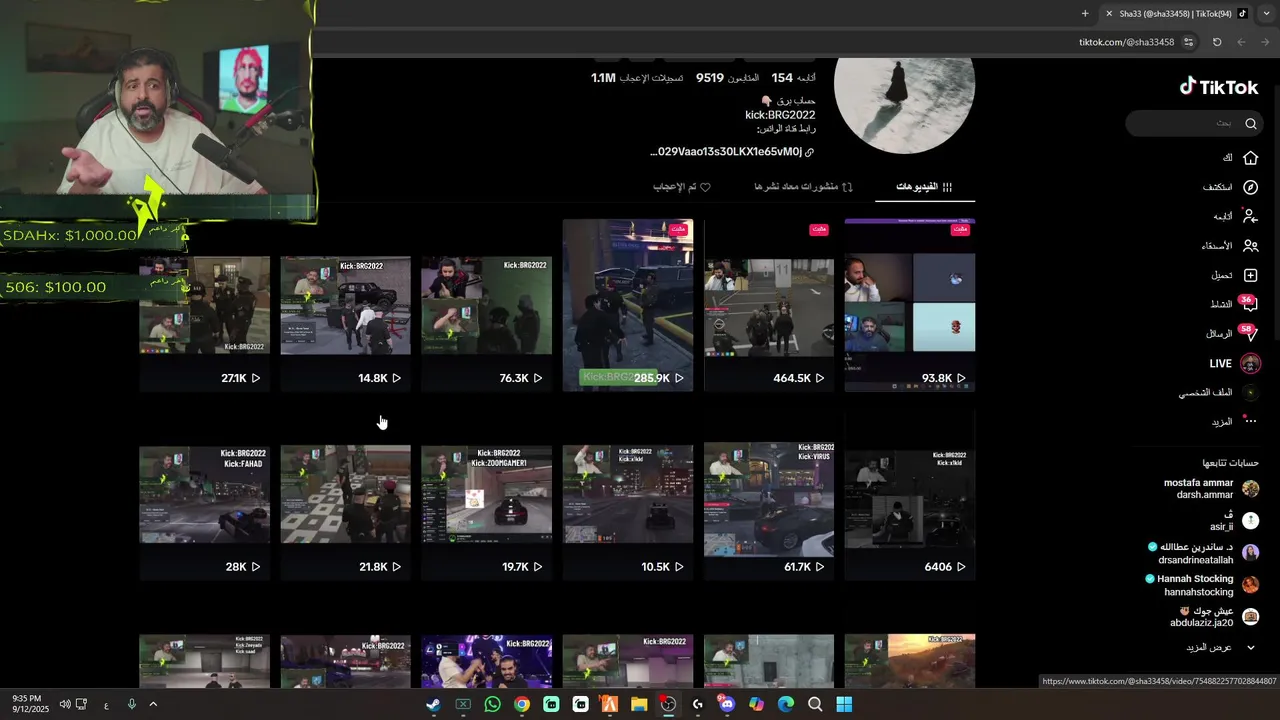Open the video with 28K views
The image size is (1280, 720).
pos(204,494)
